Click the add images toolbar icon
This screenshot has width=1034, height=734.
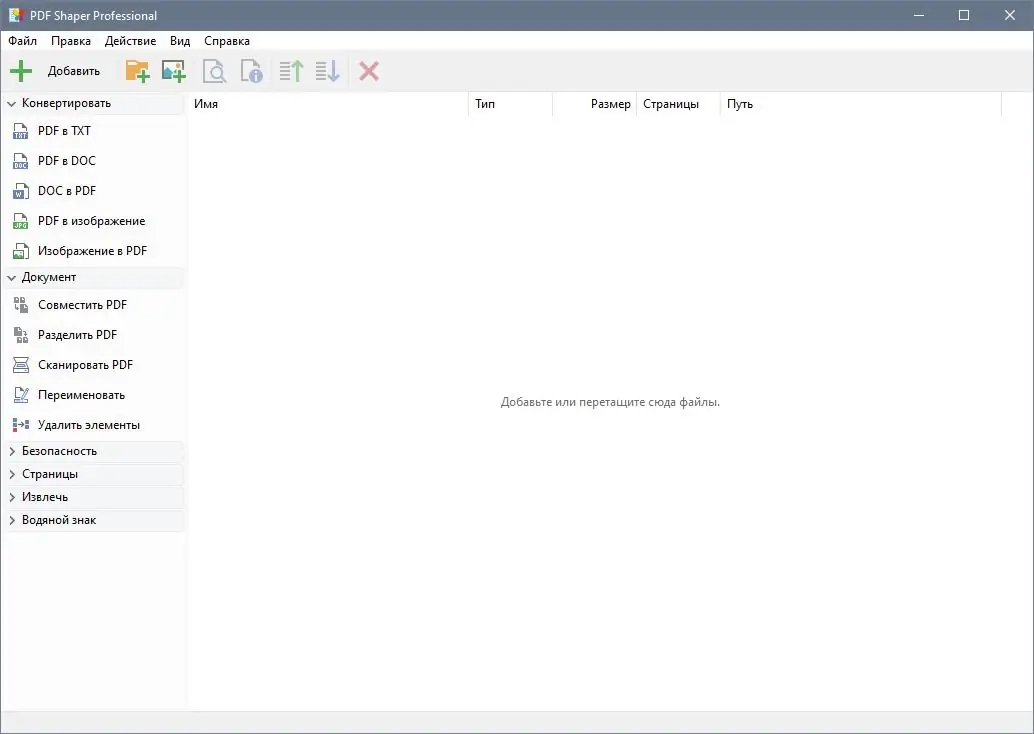point(173,70)
